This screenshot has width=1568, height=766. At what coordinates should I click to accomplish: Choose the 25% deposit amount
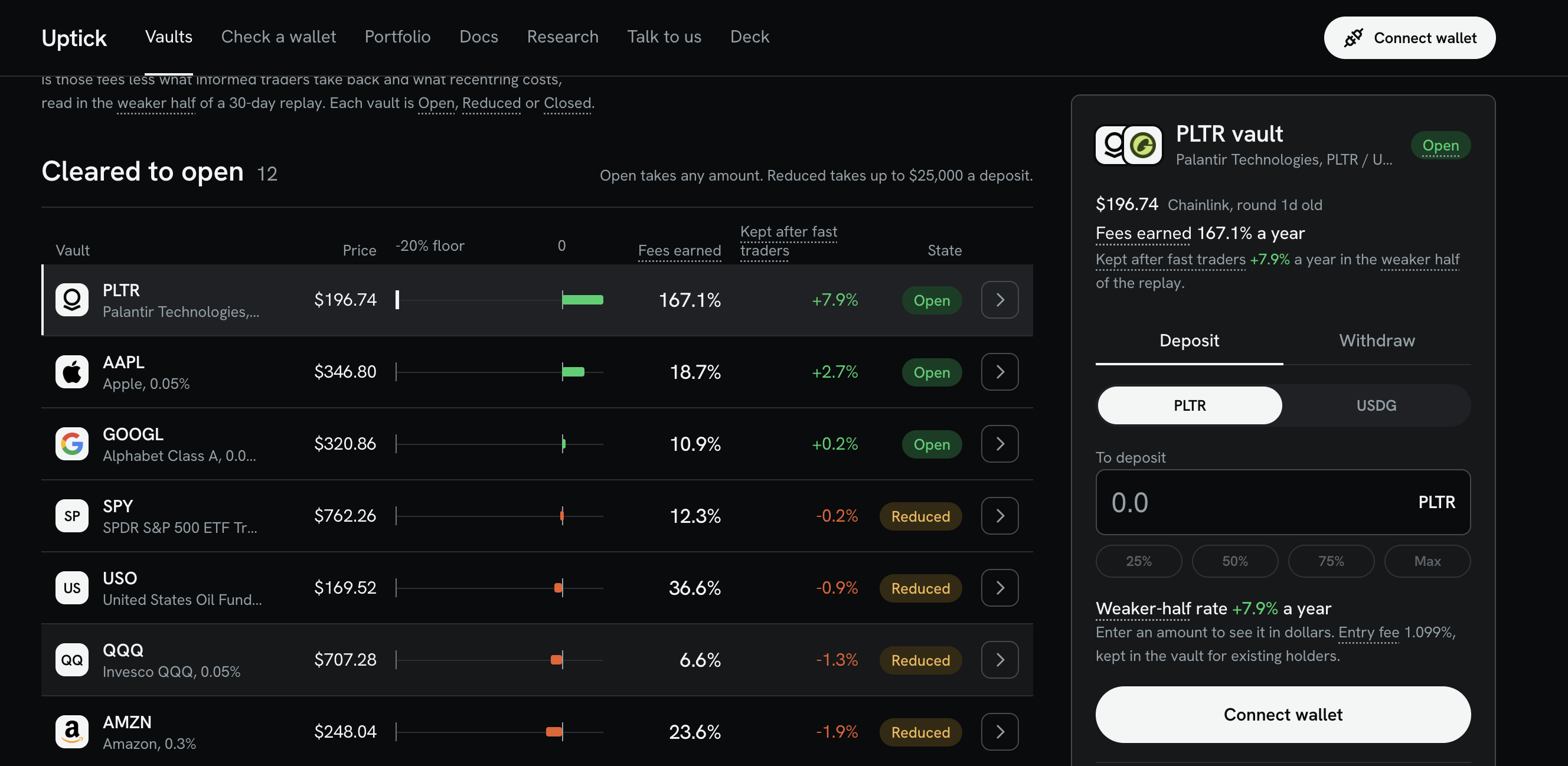[1138, 561]
